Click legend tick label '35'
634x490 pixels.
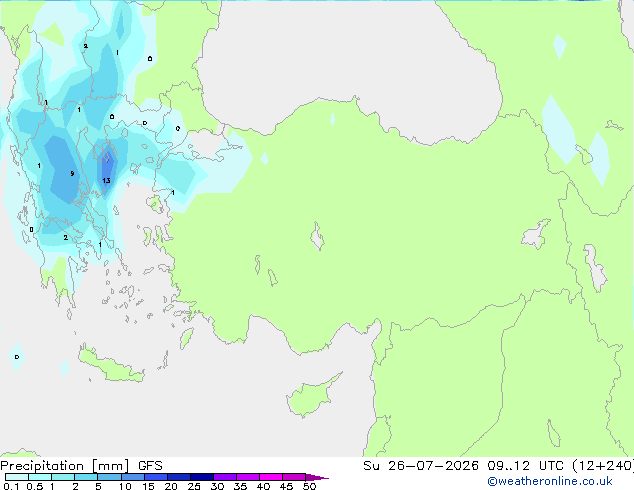coord(240,486)
